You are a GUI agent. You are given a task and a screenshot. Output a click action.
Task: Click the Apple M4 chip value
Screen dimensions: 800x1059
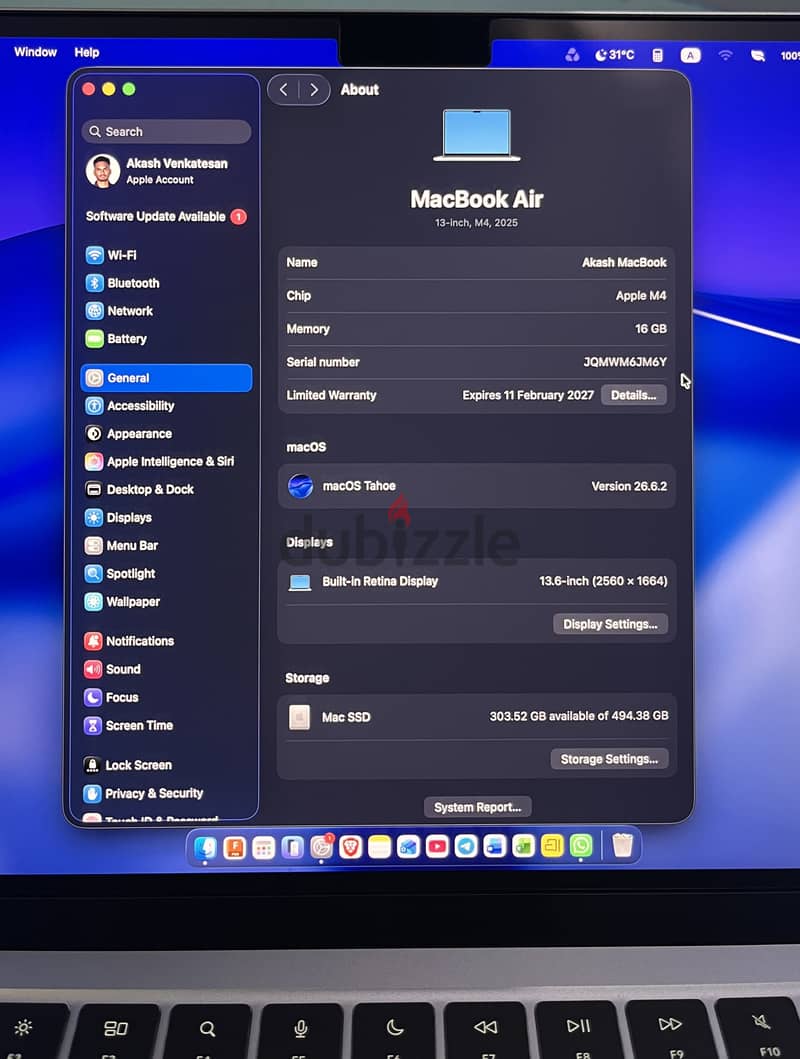pos(641,295)
